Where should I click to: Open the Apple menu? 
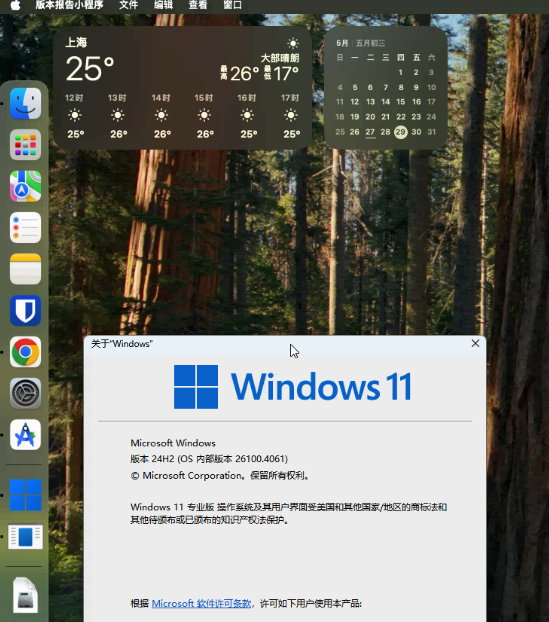15,5
